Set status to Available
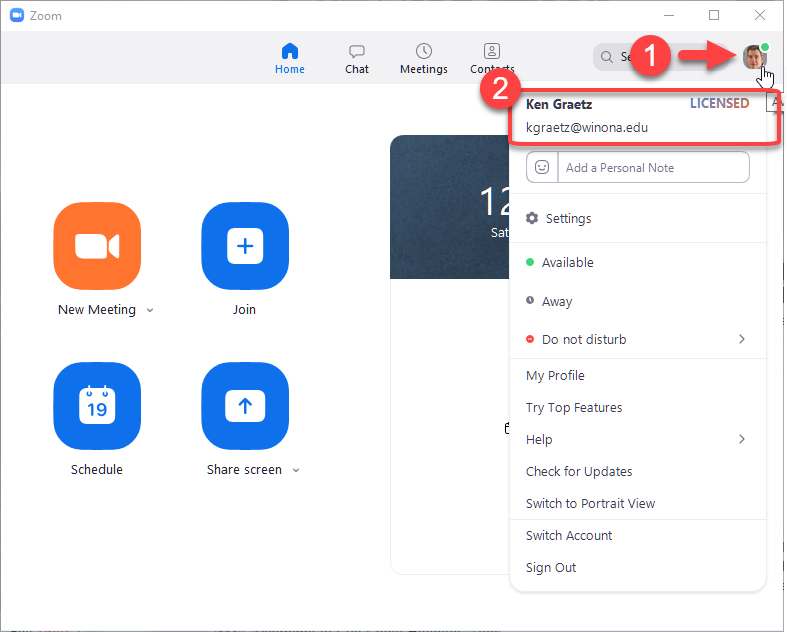The image size is (787, 632). point(567,263)
